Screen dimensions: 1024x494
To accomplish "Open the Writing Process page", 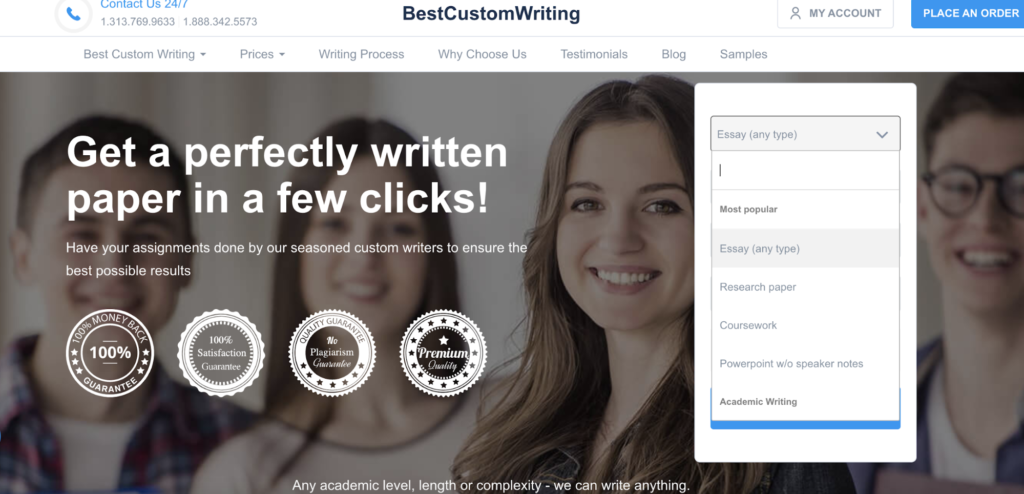I will (x=361, y=54).
